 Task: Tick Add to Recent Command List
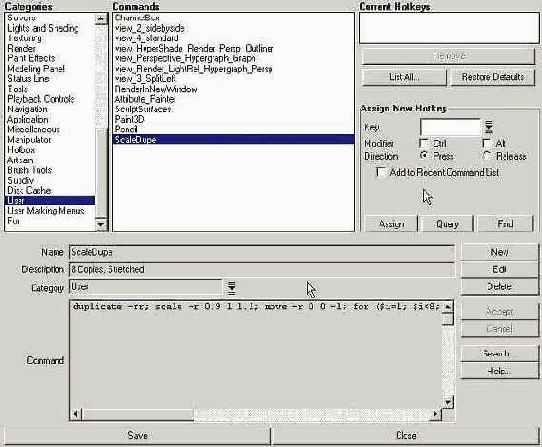381,172
